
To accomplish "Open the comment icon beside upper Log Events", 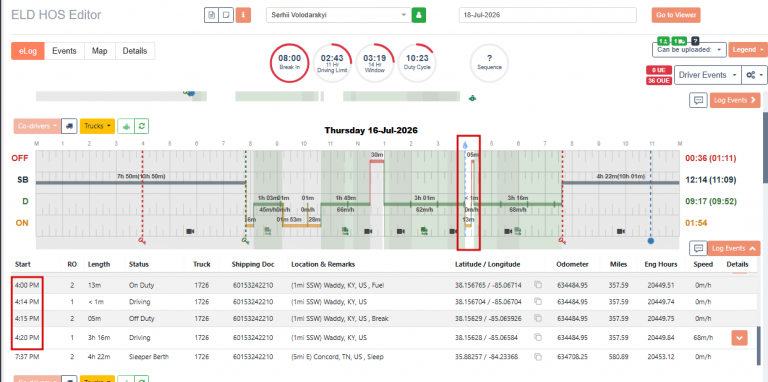I will coord(699,100).
